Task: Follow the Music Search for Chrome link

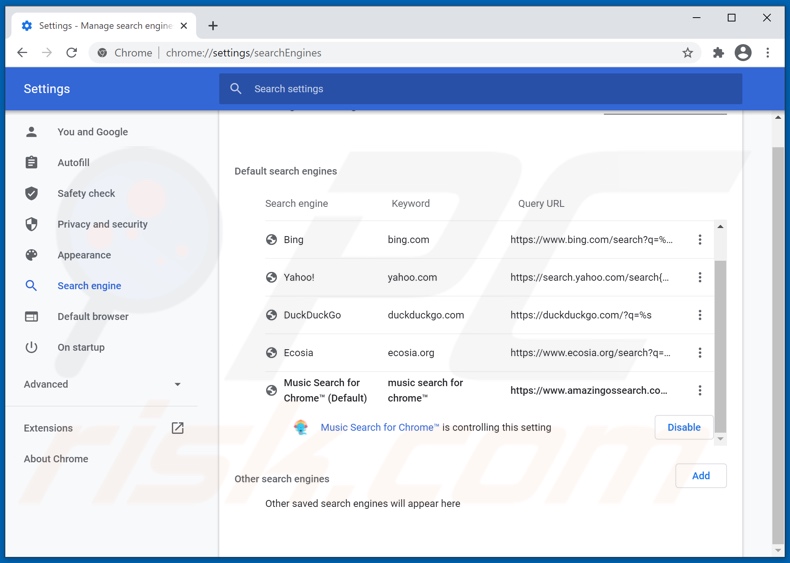Action: pos(380,427)
